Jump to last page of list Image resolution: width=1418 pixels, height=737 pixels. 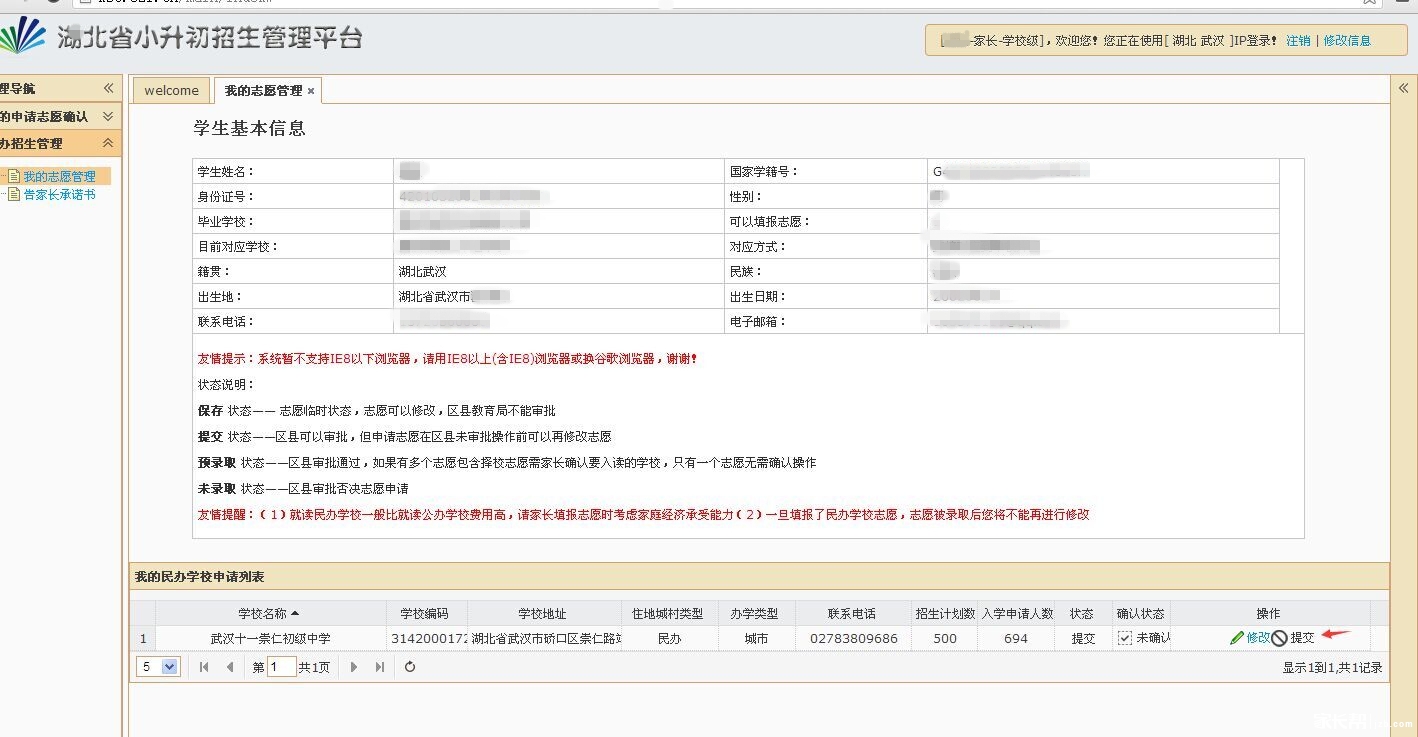coord(379,667)
